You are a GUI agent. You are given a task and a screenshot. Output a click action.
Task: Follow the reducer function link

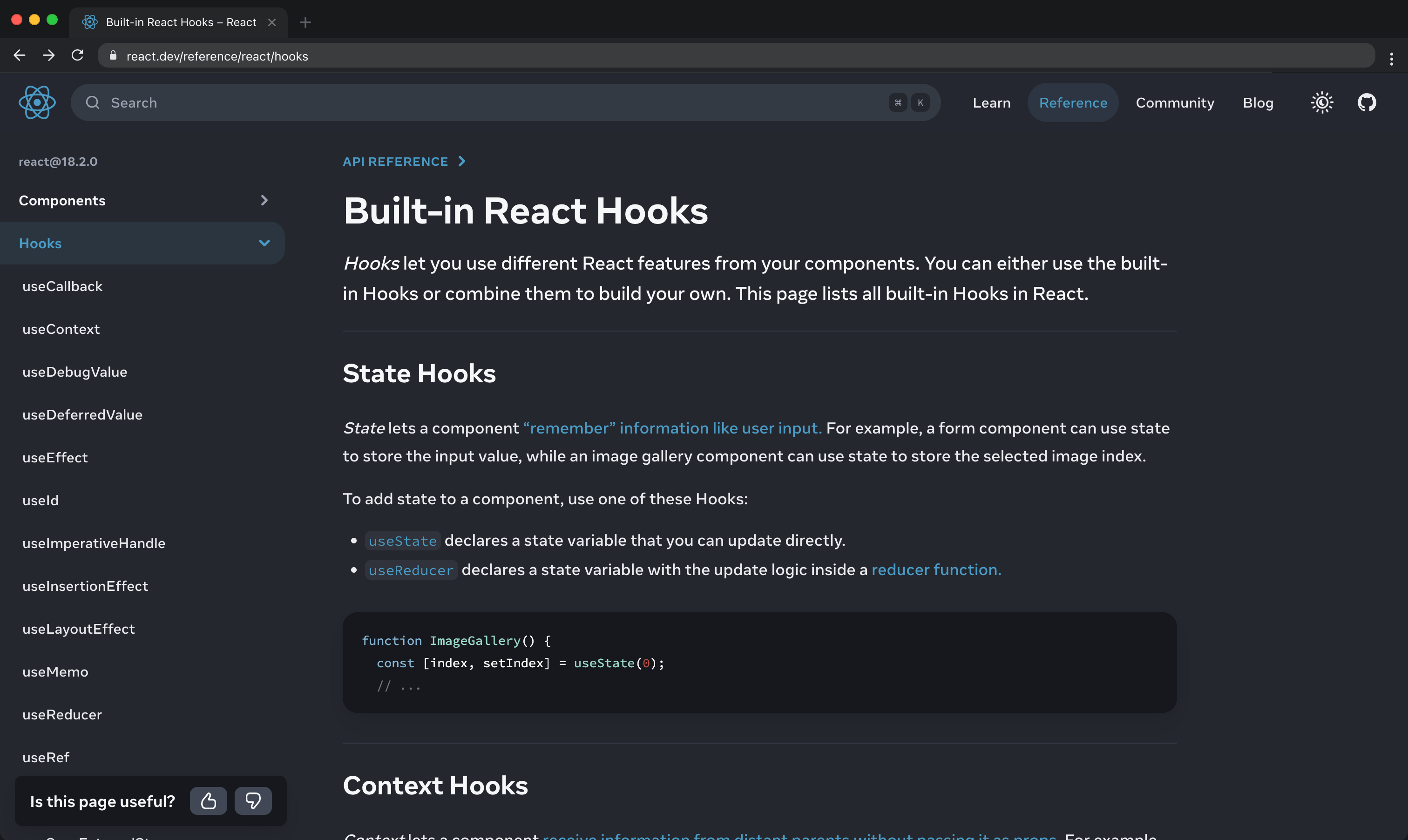936,569
